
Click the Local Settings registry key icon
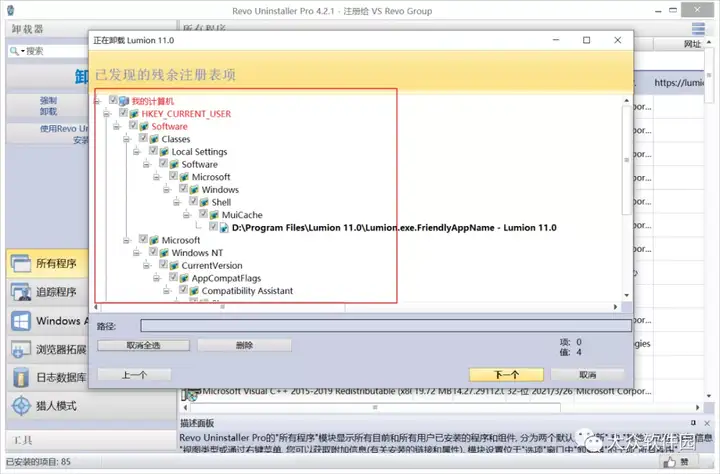(164, 152)
